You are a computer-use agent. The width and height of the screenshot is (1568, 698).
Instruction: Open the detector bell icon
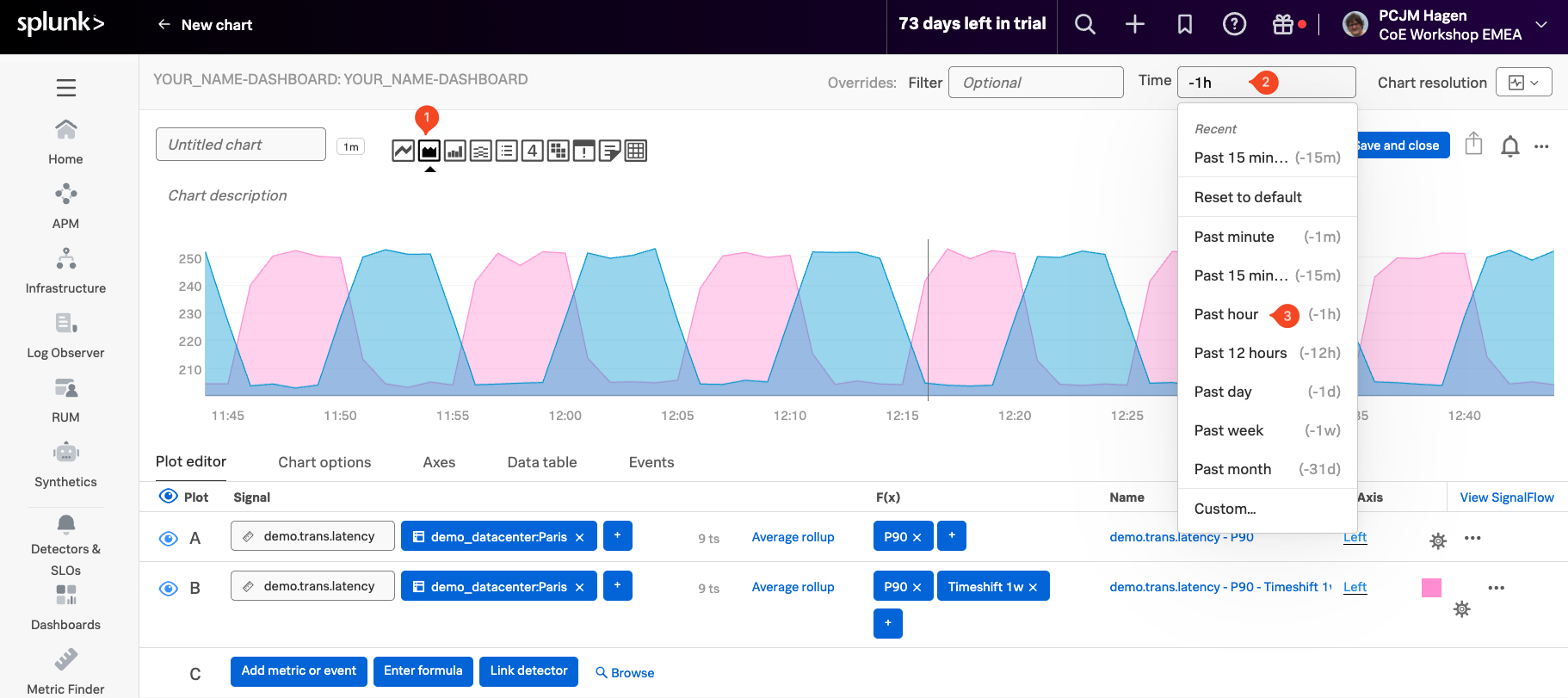tap(1509, 146)
